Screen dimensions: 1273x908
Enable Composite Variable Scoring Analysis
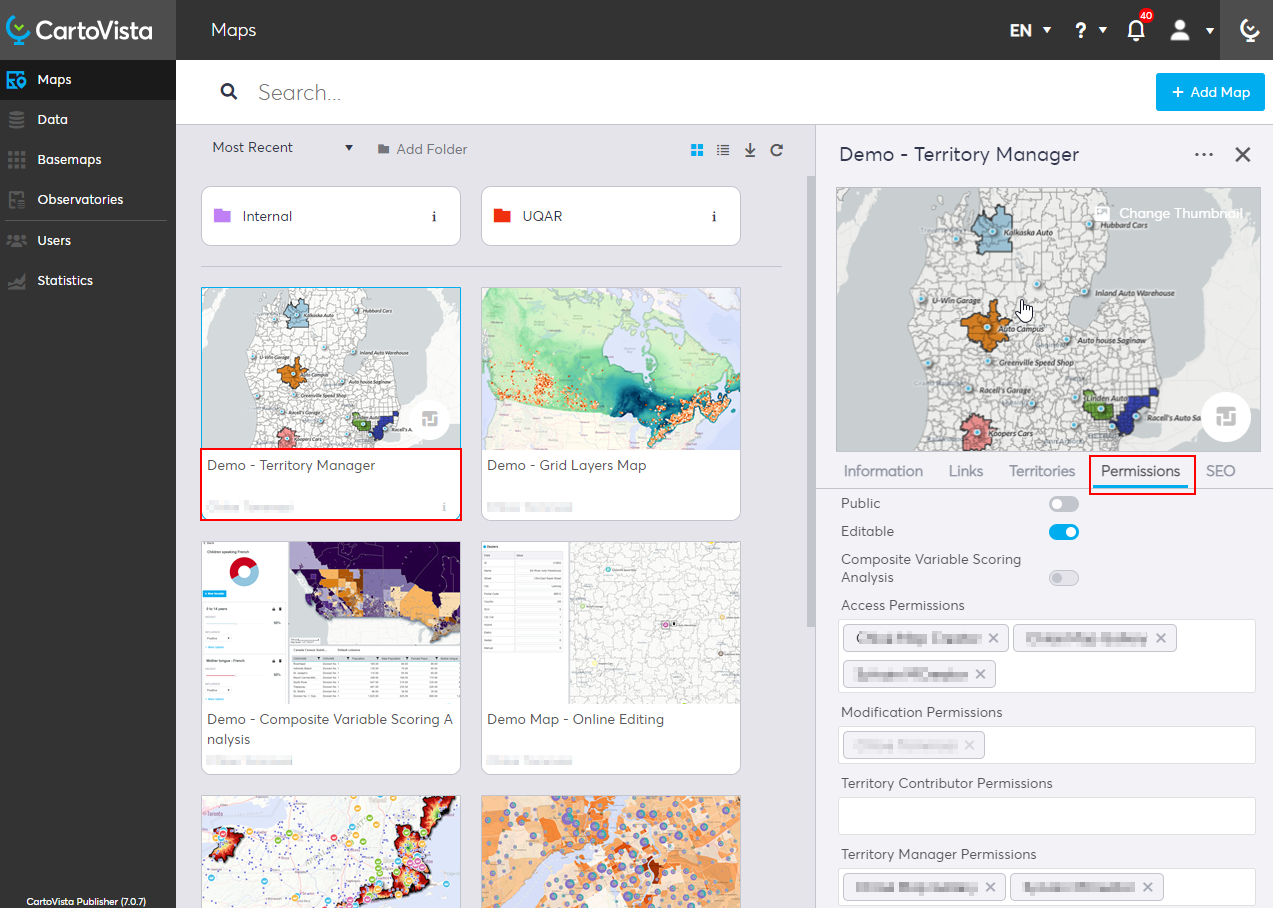tap(1063, 578)
